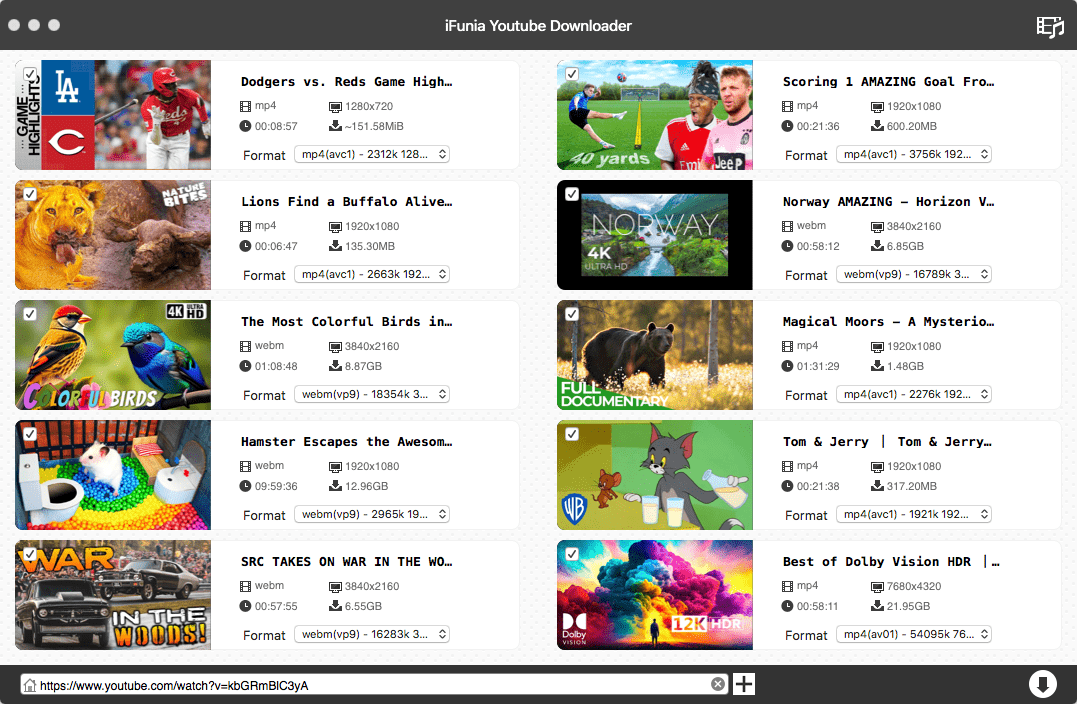The height and width of the screenshot is (704, 1077).
Task: Expand format dropdown for Magical Moors video
Action: pyautogui.click(x=914, y=394)
